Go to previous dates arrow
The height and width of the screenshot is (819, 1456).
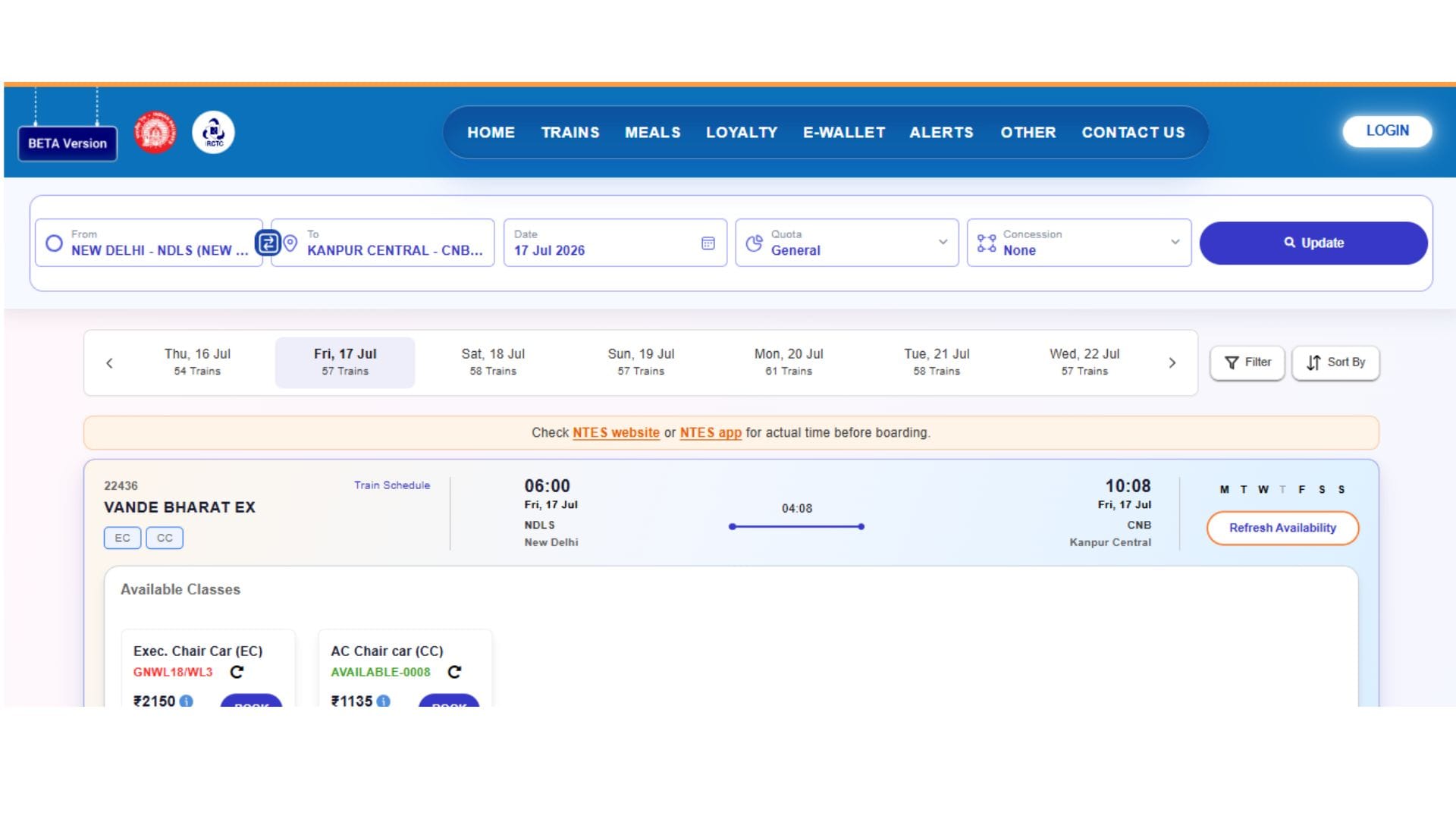click(109, 362)
